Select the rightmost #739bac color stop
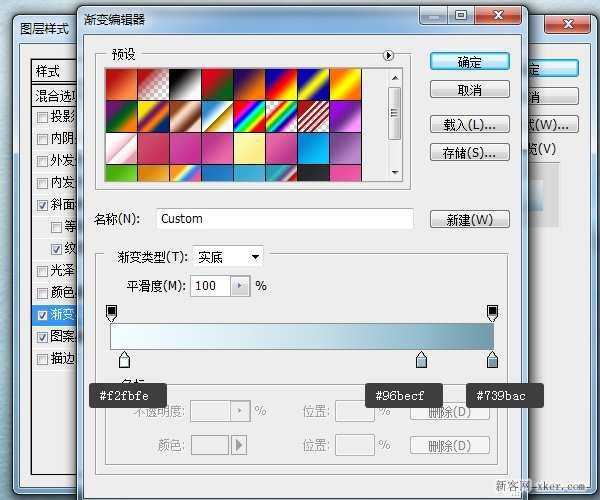This screenshot has height=500, width=600. click(492, 359)
